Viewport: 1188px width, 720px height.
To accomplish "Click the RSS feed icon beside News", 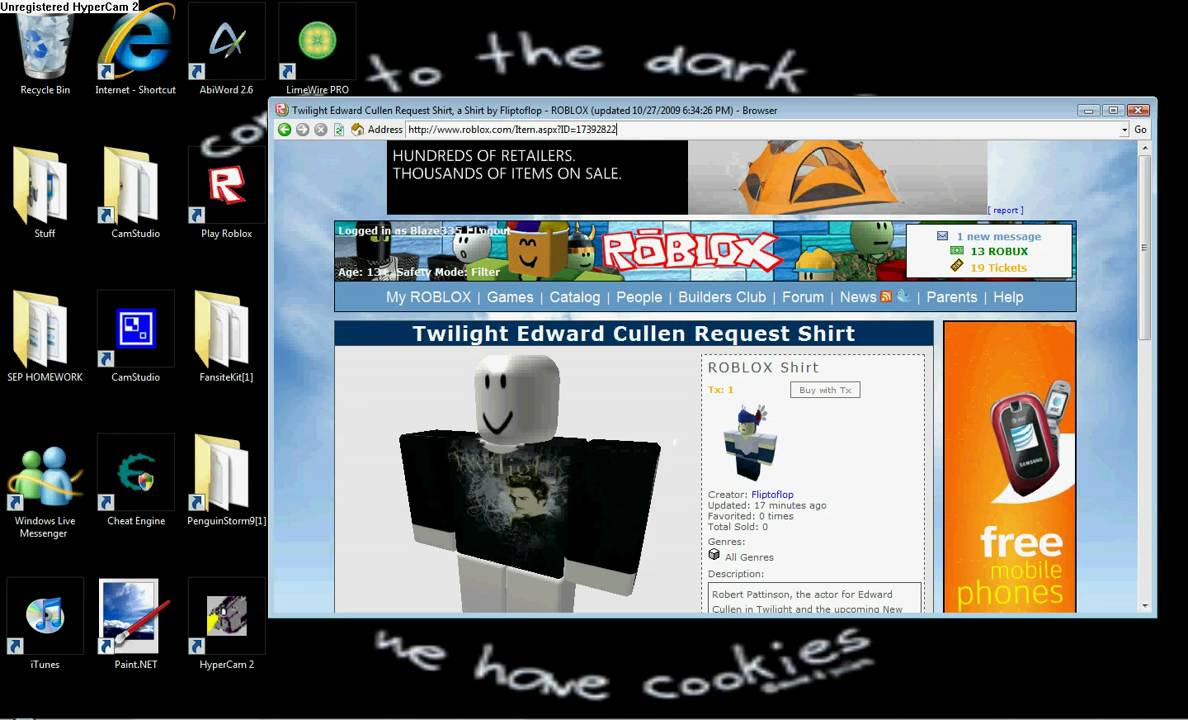I will 886,297.
